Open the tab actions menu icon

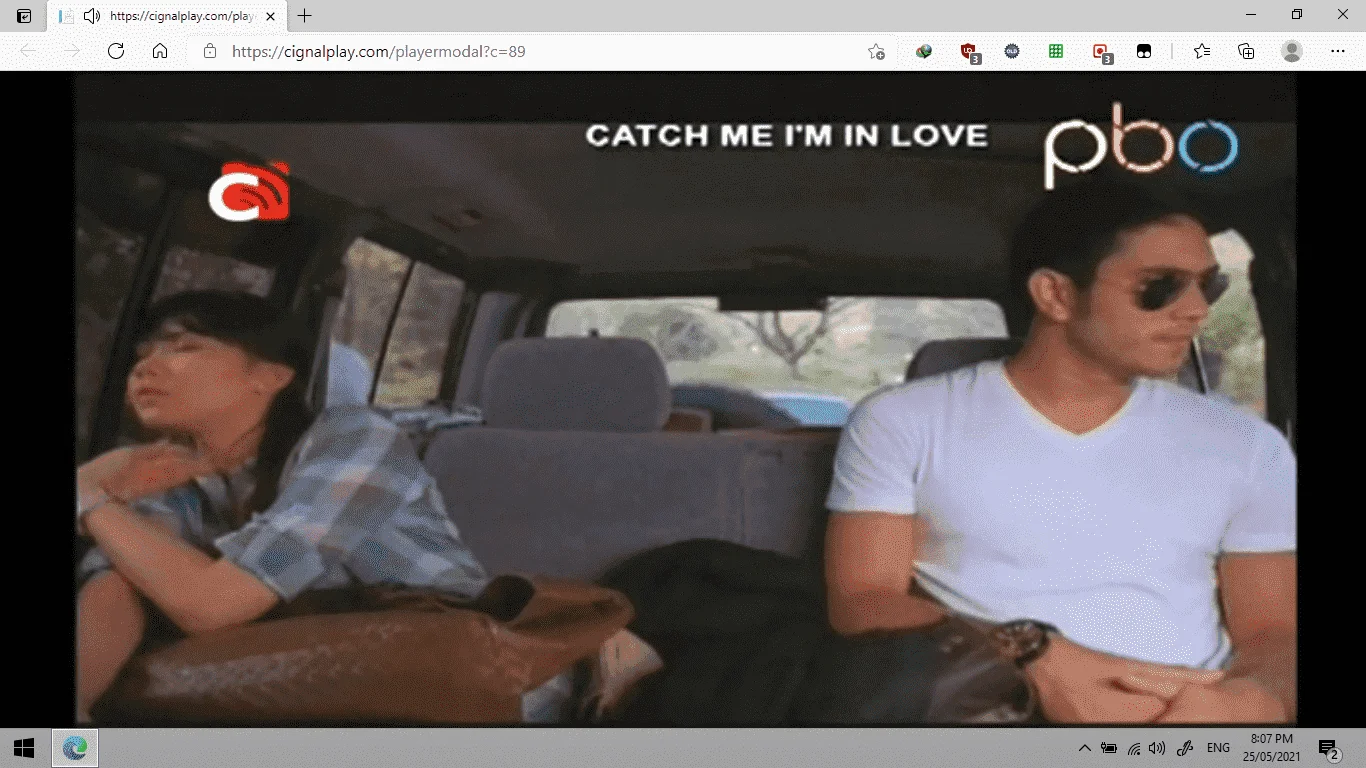24,16
